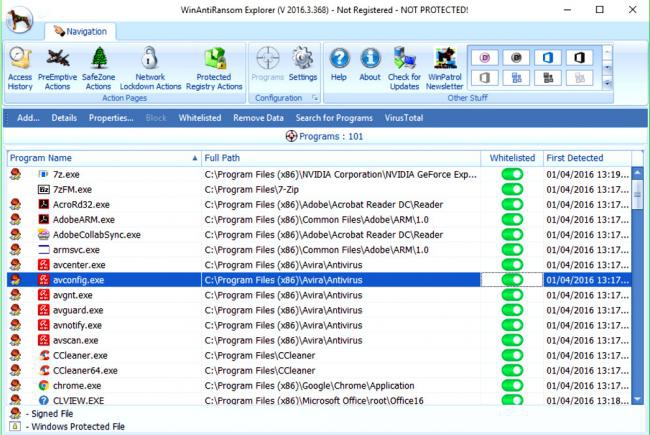
Task: Click the 7zFM.exe program icon
Action: point(44,190)
